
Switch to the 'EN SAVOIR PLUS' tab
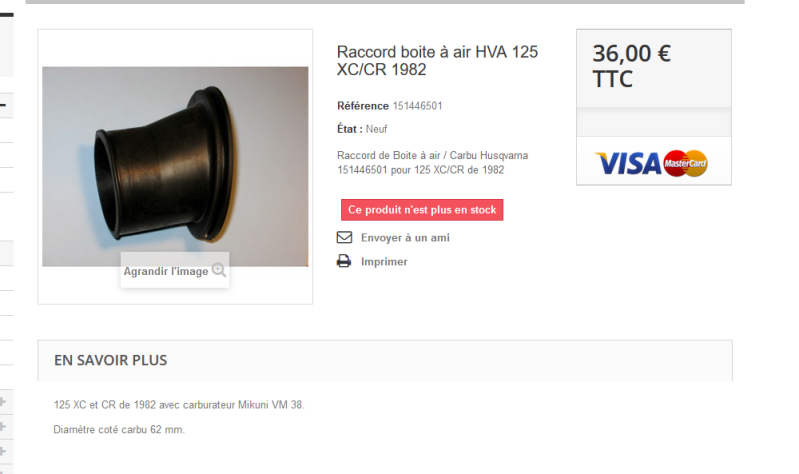click(x=111, y=360)
